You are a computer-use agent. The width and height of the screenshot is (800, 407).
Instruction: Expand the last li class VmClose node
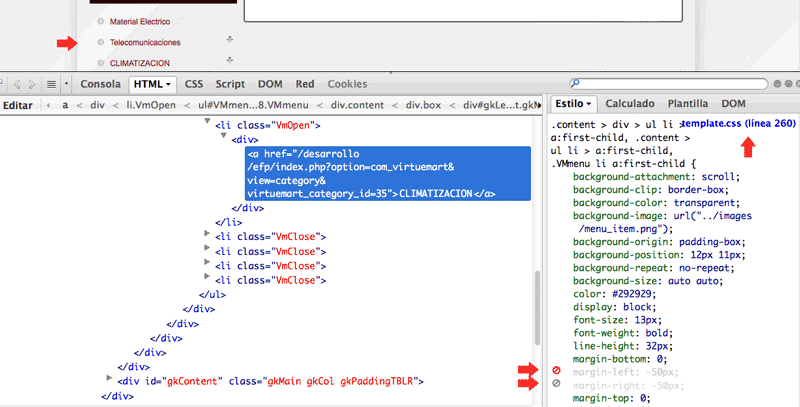(x=207, y=276)
